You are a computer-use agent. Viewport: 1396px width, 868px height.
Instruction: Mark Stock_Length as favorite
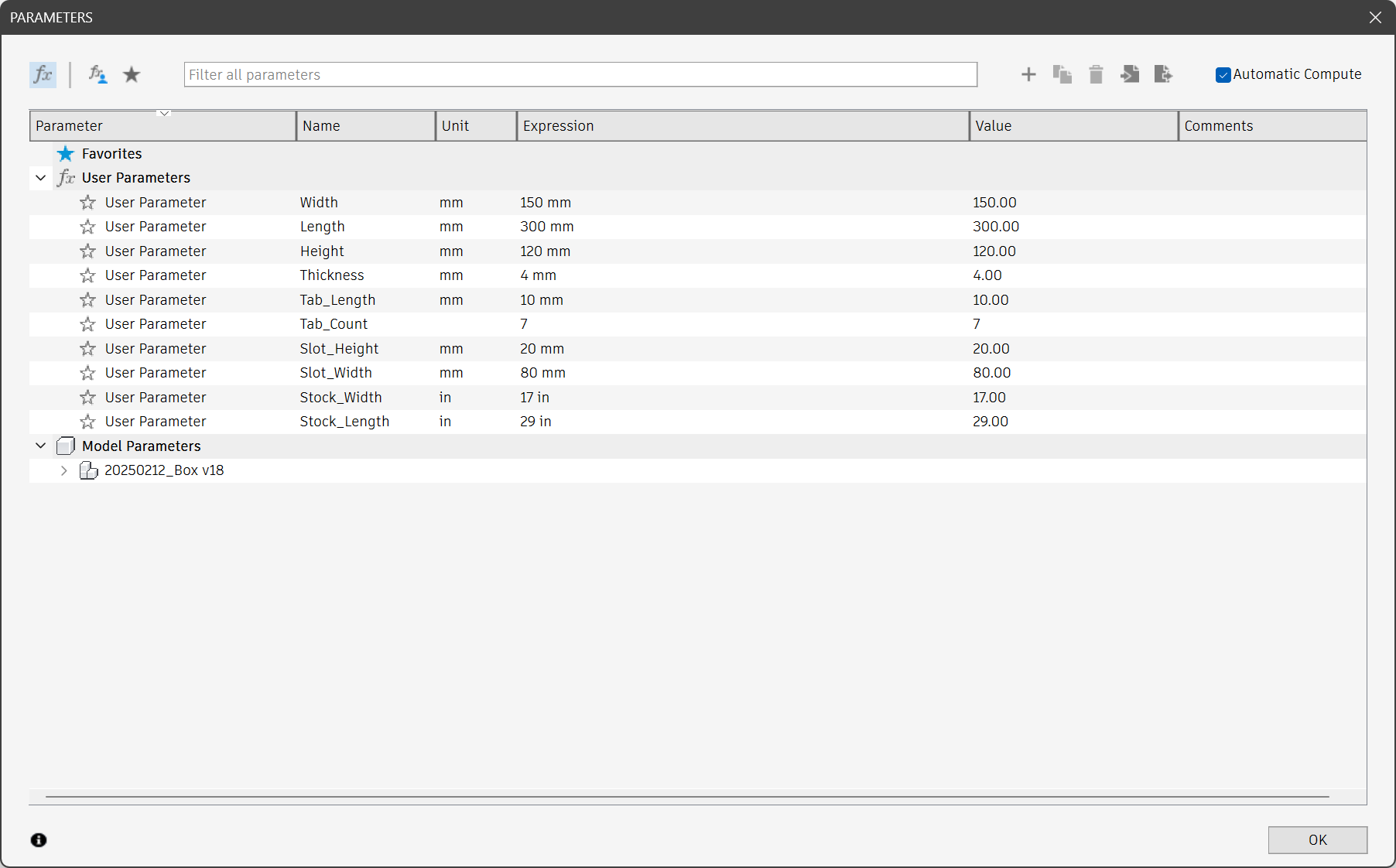tap(87, 422)
